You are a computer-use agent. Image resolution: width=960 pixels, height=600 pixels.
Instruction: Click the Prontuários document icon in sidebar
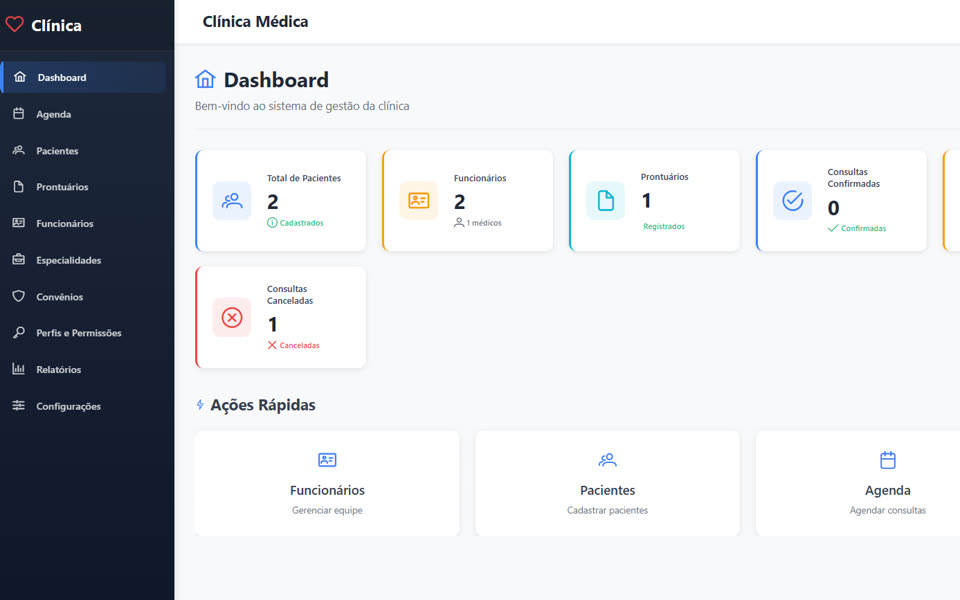point(19,186)
